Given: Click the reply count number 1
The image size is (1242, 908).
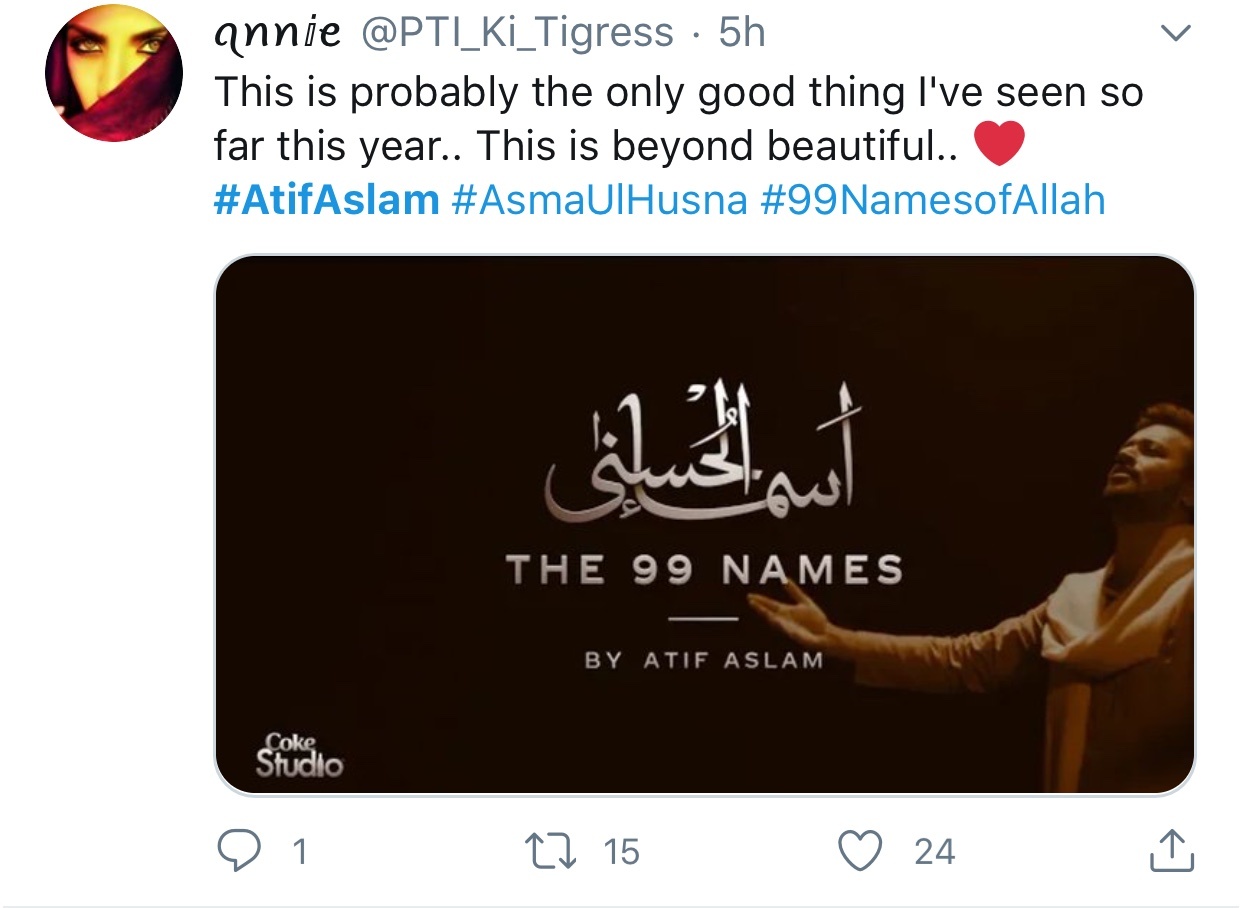Looking at the screenshot, I should 298,852.
